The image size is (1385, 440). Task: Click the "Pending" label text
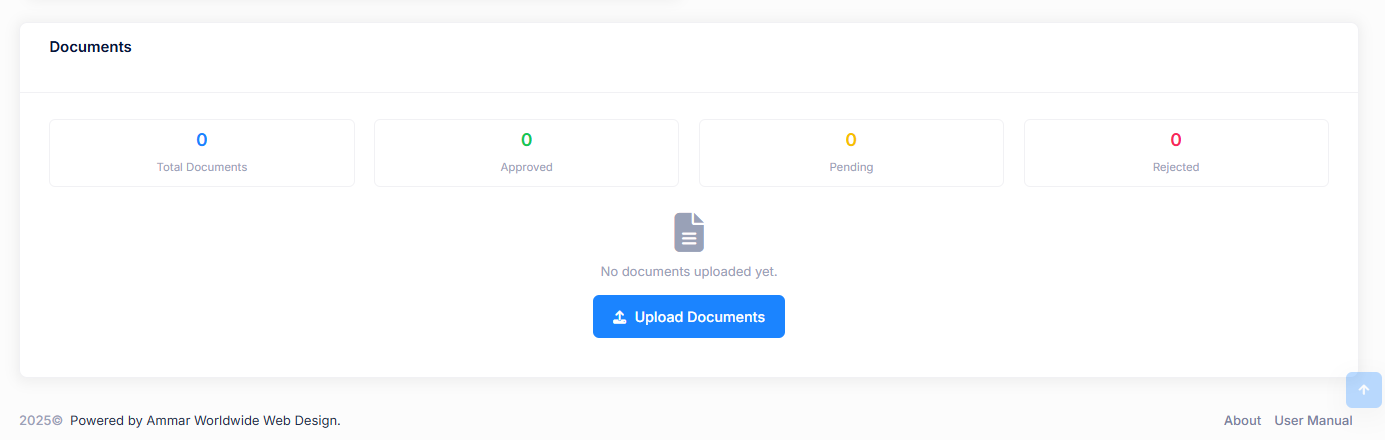point(851,167)
